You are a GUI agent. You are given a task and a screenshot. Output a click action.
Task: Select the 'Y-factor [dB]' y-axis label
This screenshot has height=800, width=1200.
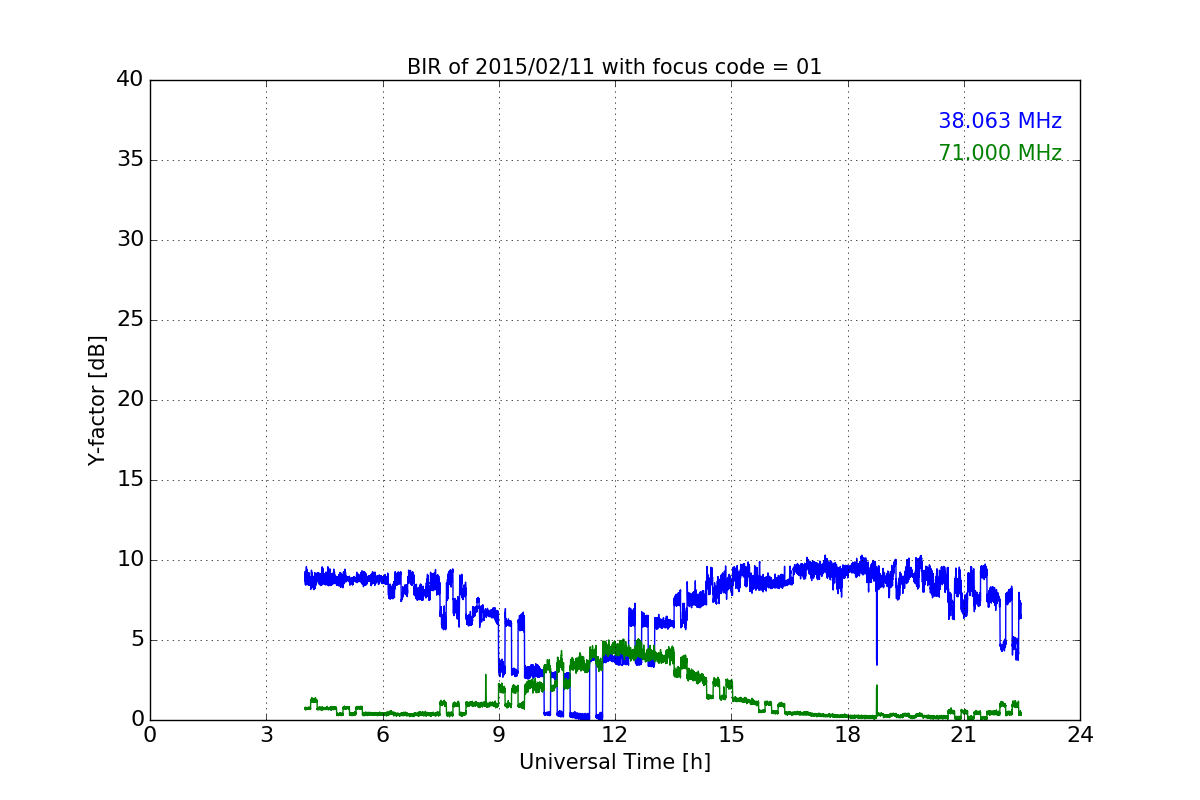point(97,400)
